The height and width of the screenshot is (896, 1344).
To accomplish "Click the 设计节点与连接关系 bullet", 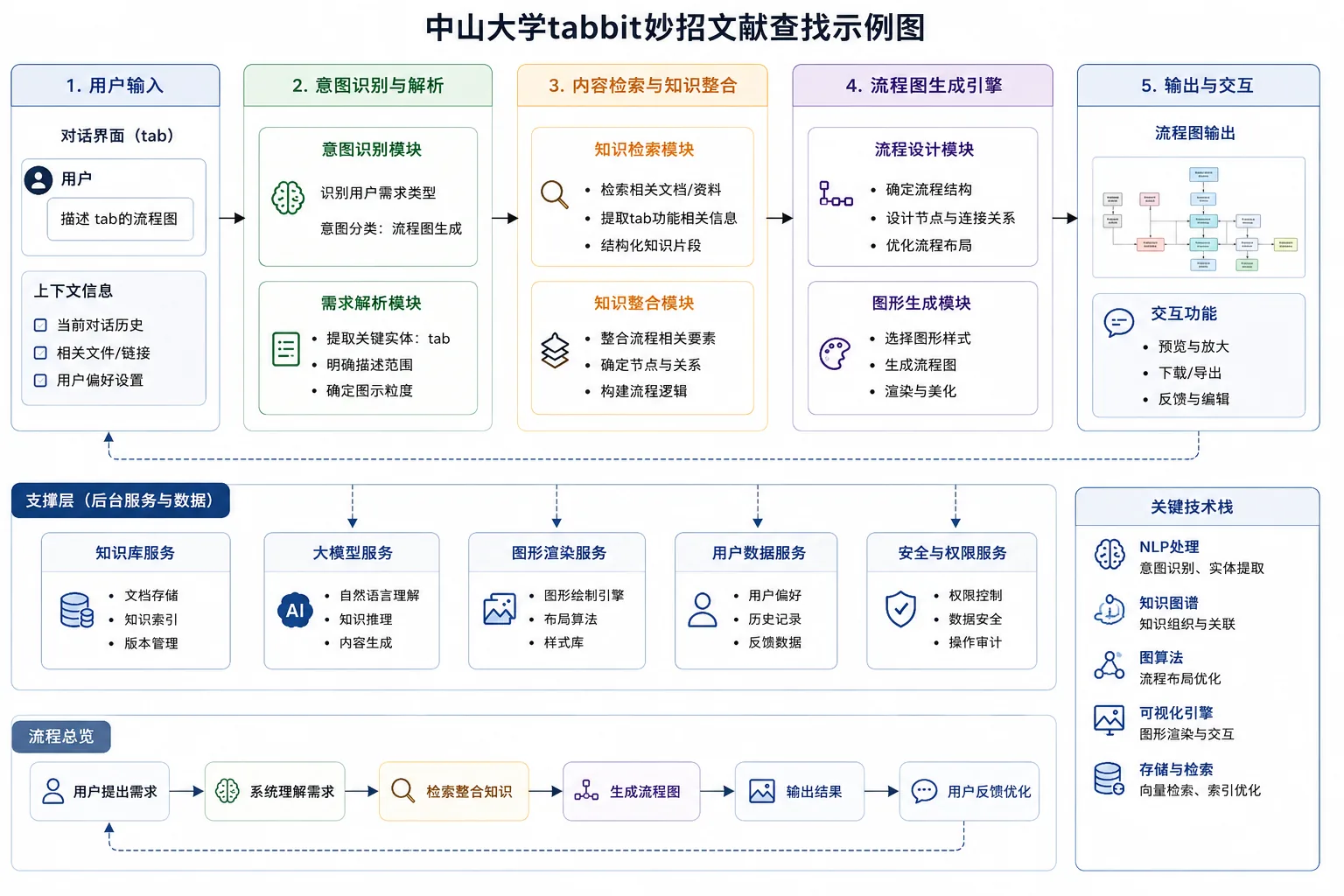I will click(950, 218).
